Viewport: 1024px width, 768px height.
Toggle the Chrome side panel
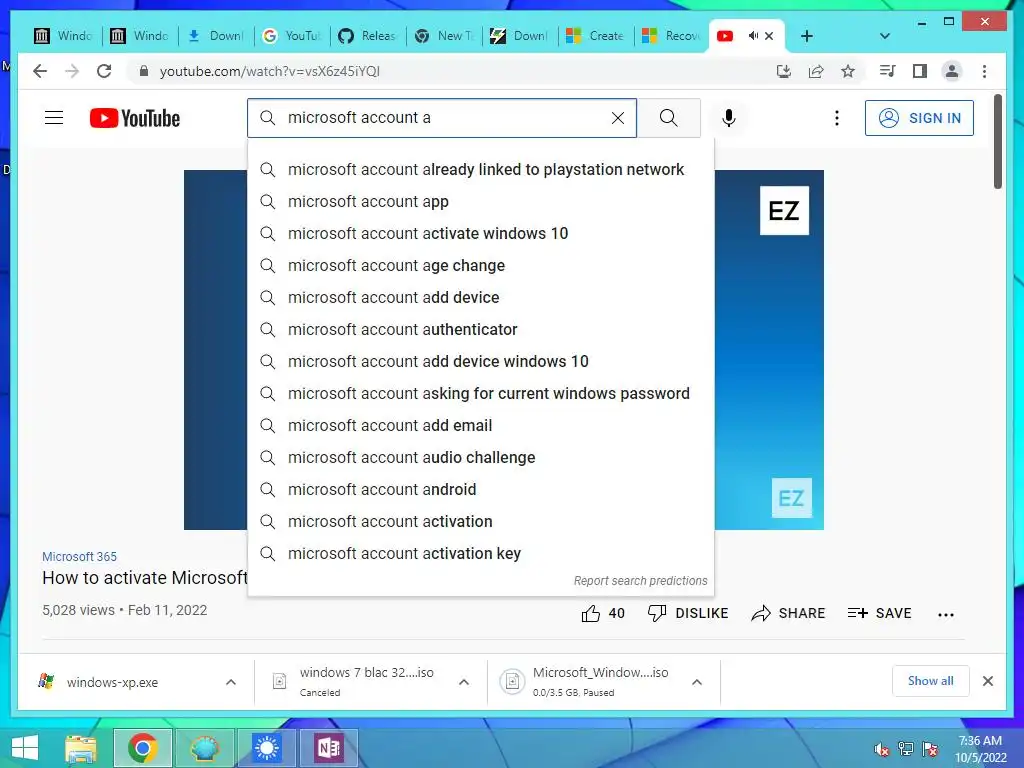[920, 71]
